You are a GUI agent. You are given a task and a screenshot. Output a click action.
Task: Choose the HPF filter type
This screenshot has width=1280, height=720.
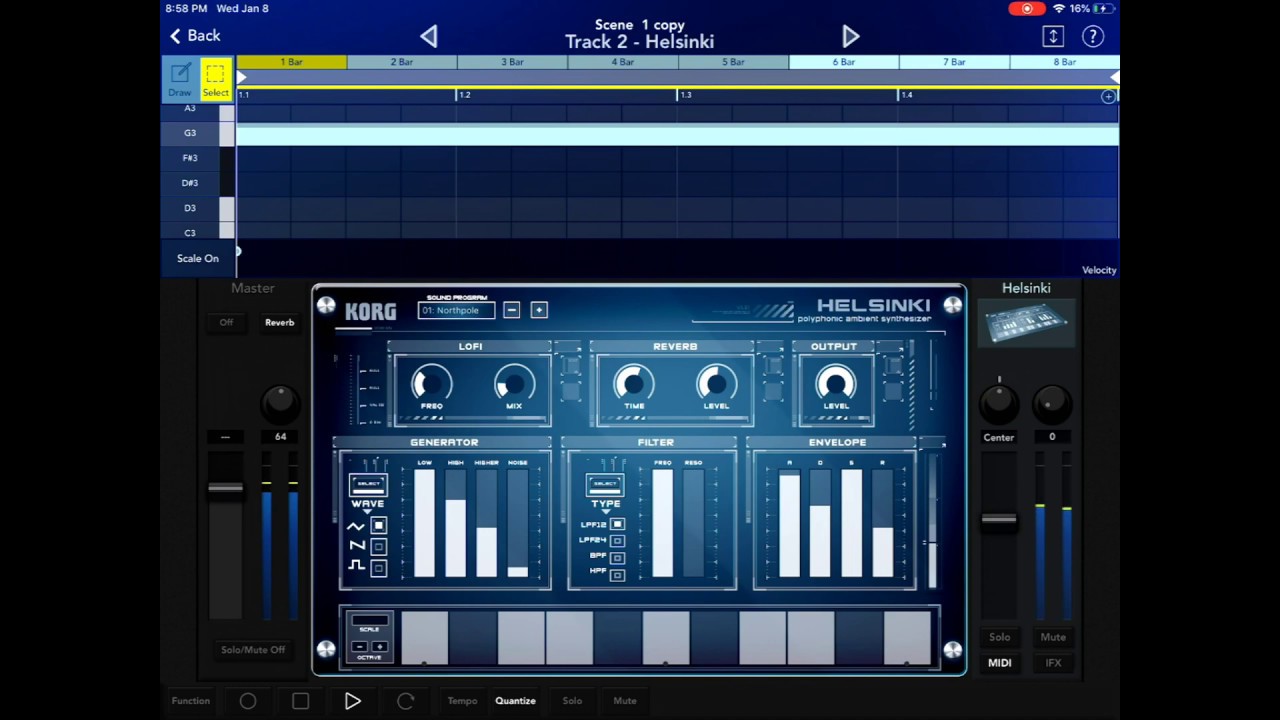point(617,574)
